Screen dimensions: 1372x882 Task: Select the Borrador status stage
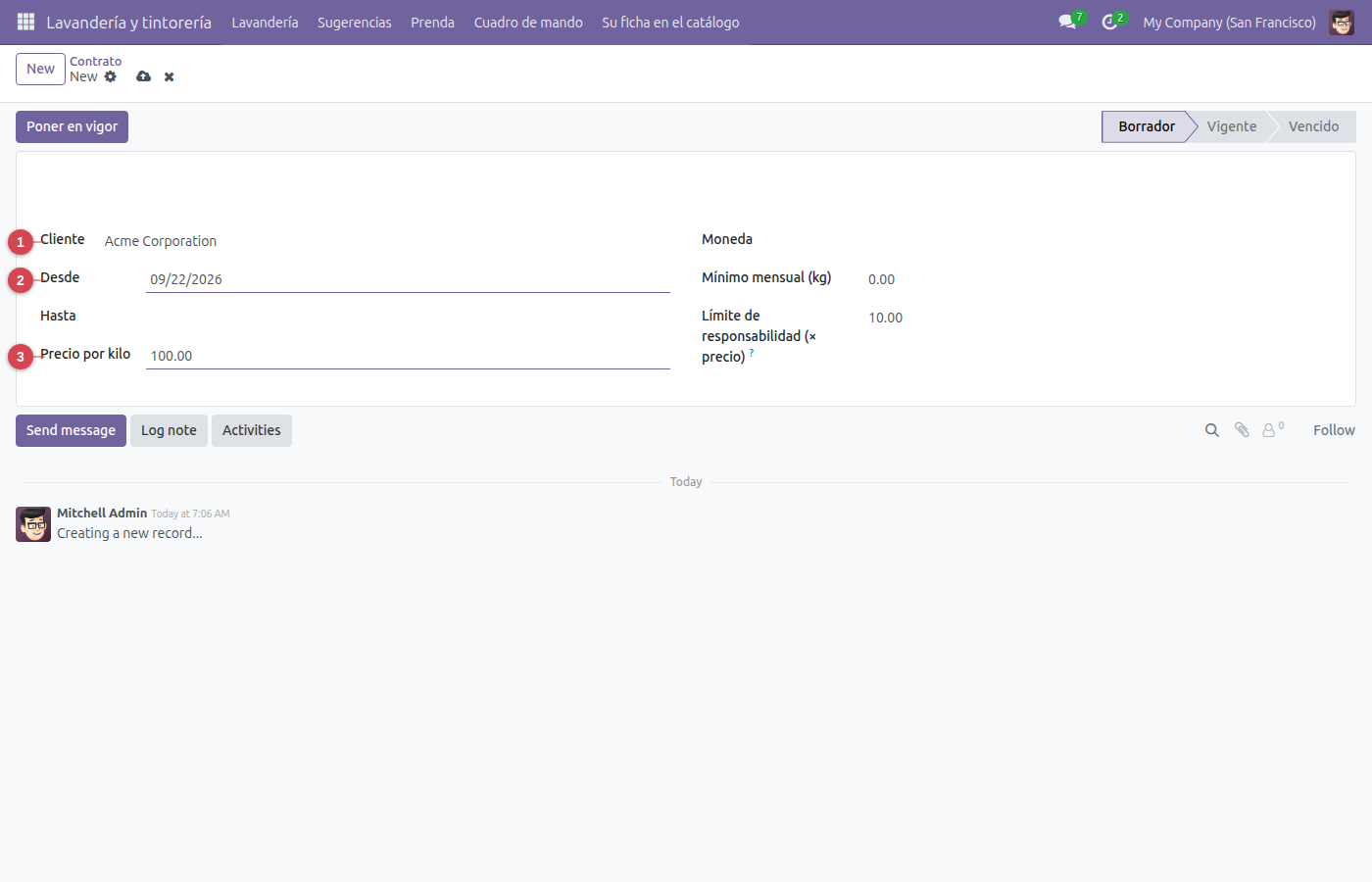pos(1146,126)
